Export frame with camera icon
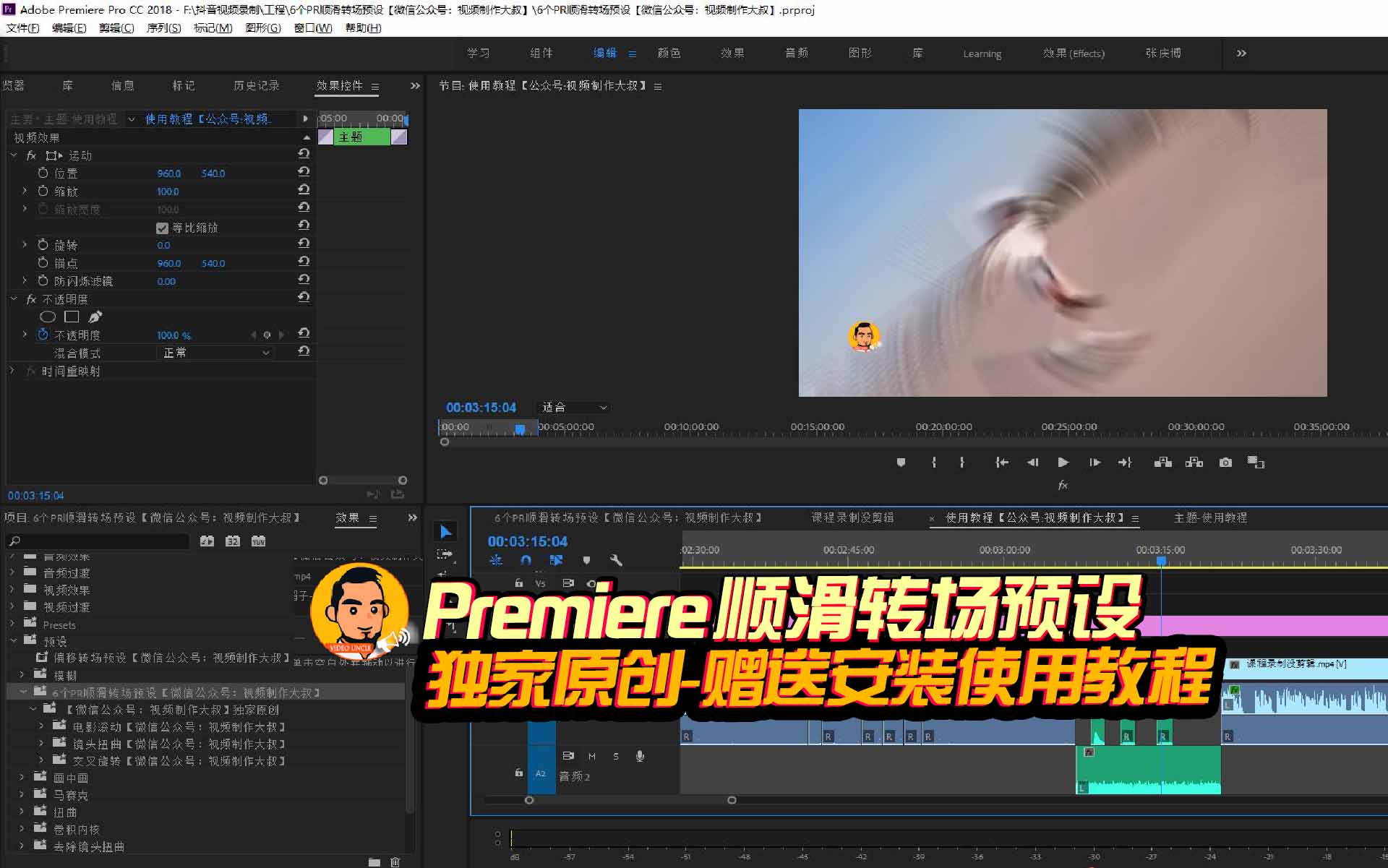Image resolution: width=1388 pixels, height=868 pixels. (x=1225, y=463)
